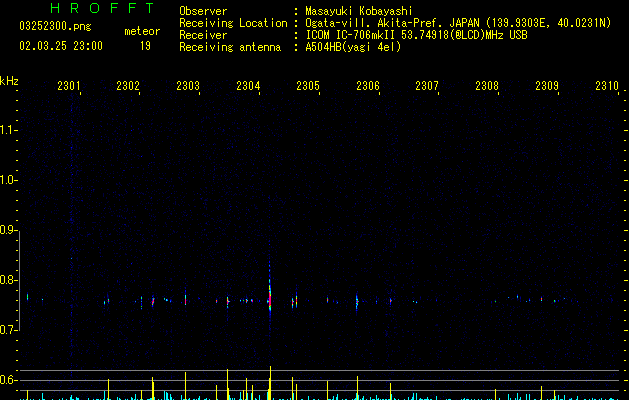Click the 0.8 kHz frequency label
Image resolution: width=629 pixels, height=400 pixels.
(8, 280)
